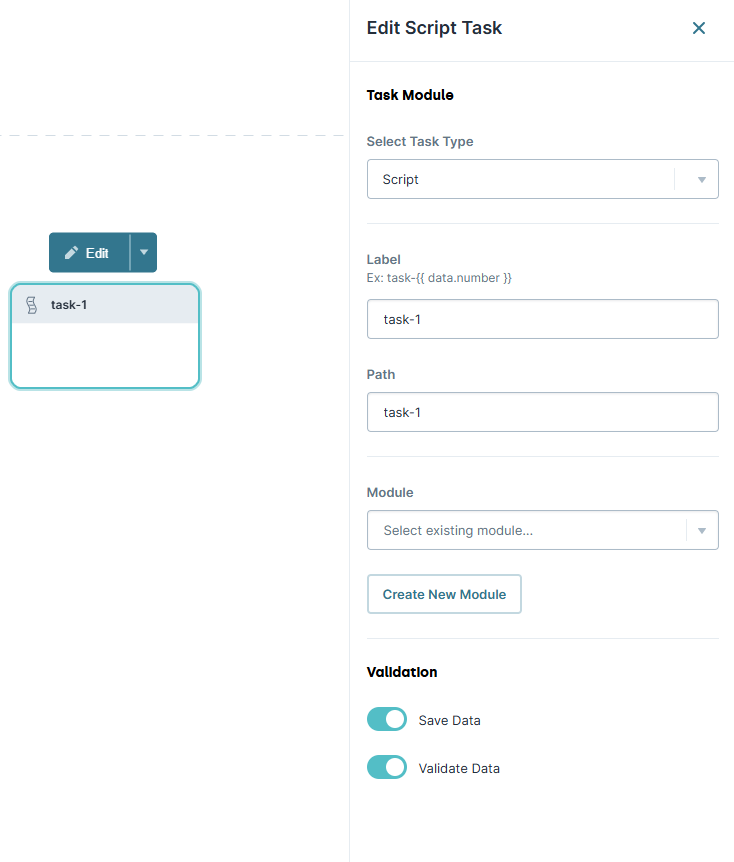Click the Label input containing task-1
Image resolution: width=734 pixels, height=862 pixels.
pyautogui.click(x=542, y=318)
